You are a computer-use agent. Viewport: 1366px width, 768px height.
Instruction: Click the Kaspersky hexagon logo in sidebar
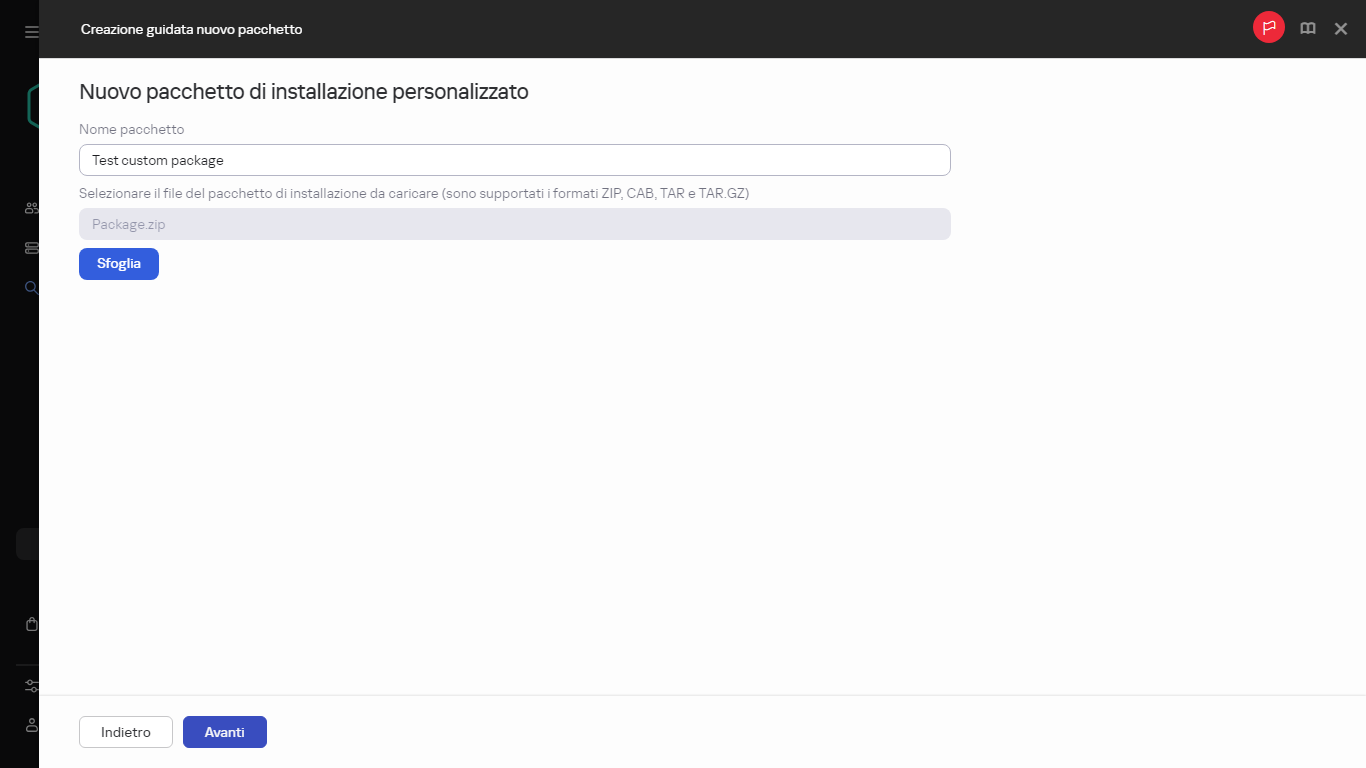29,105
